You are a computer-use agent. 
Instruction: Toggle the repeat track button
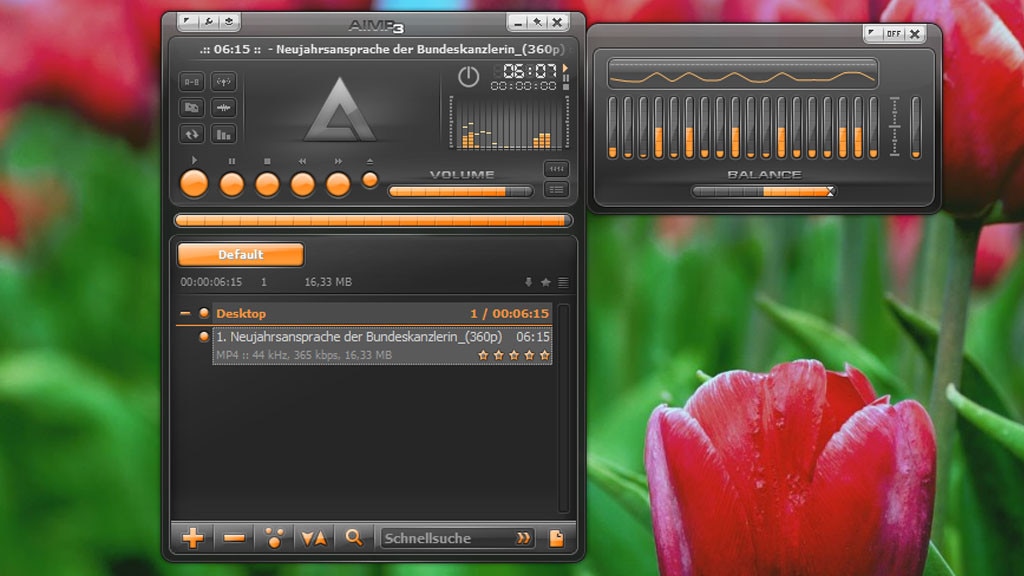tap(192, 133)
